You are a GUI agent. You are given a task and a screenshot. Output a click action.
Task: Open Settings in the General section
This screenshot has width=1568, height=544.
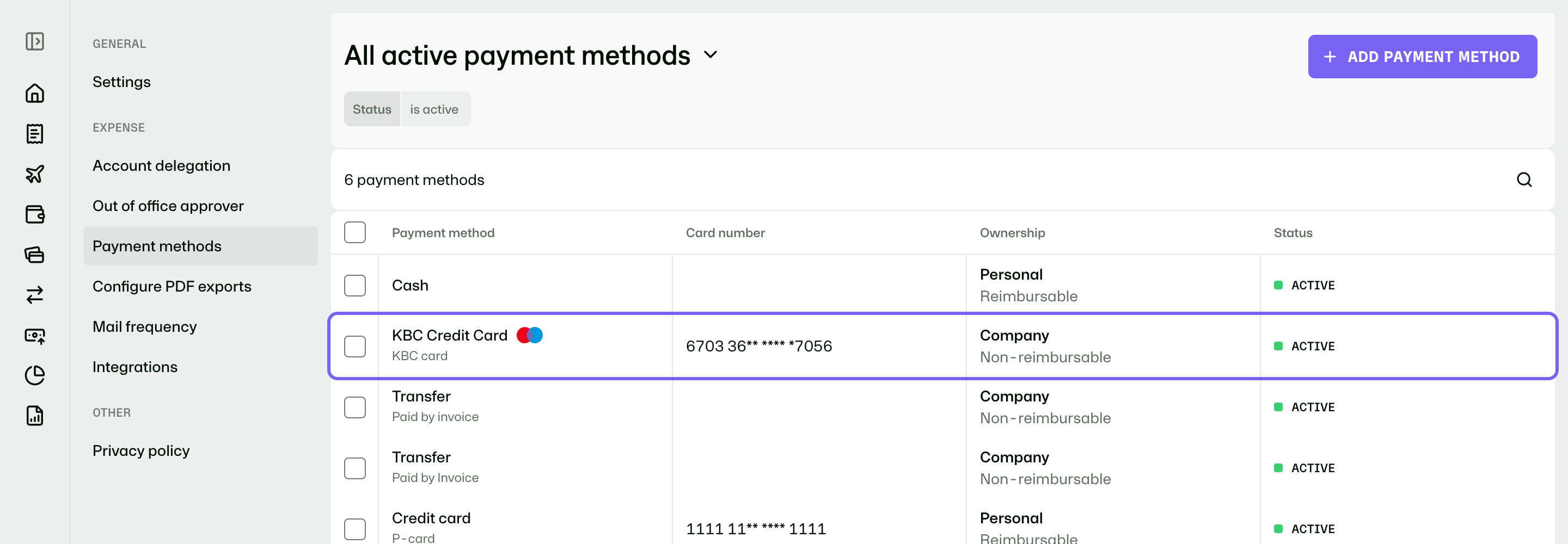122,82
